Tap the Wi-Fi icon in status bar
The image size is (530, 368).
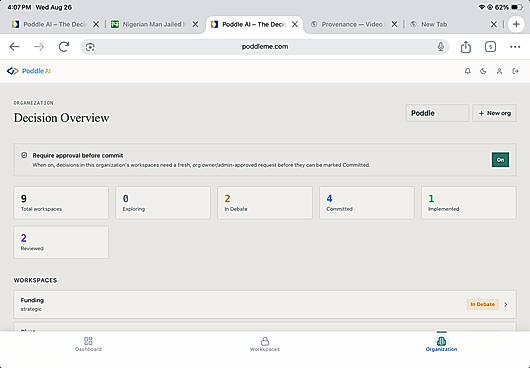[482, 7]
